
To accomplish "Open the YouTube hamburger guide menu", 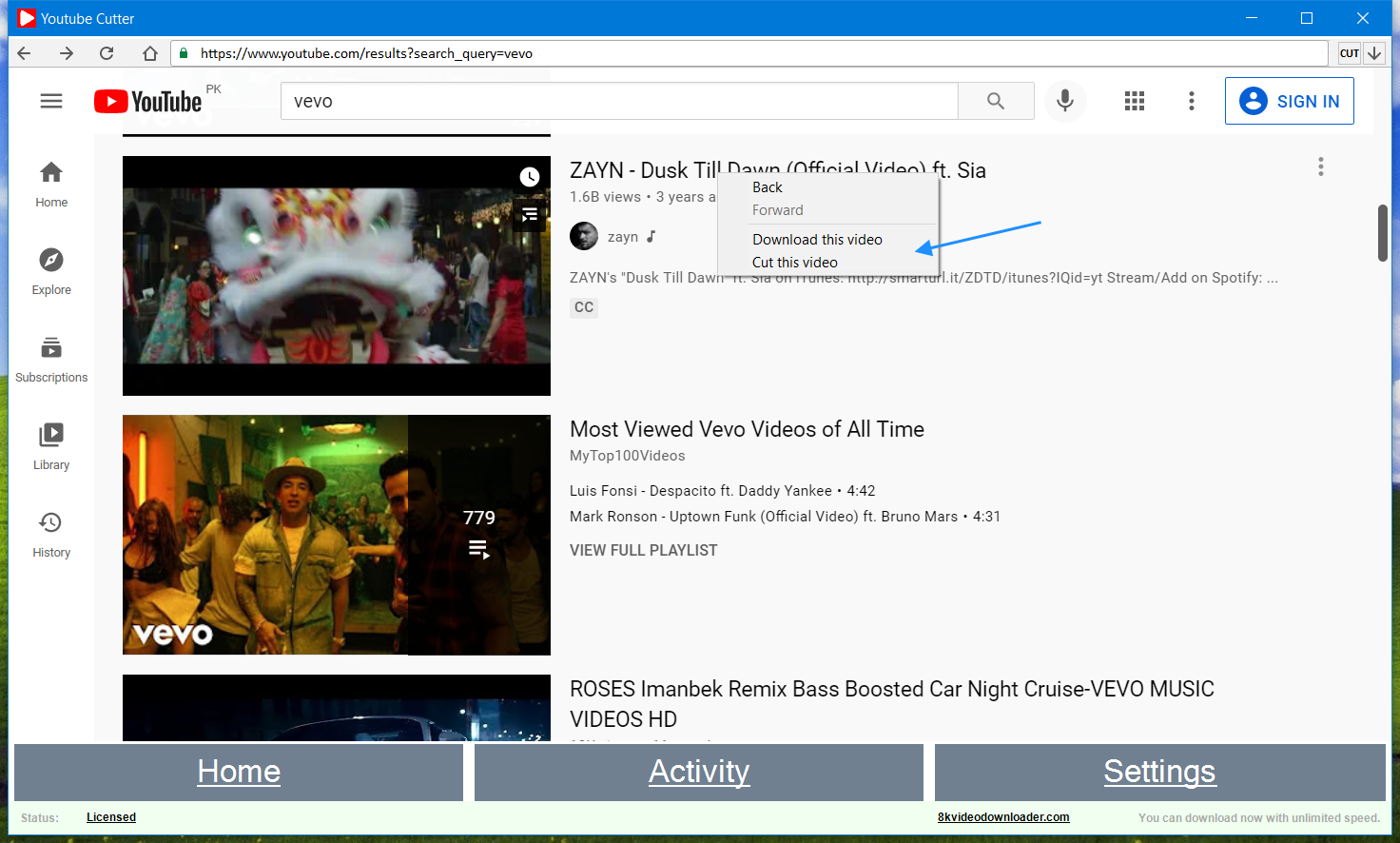I will 51,101.
